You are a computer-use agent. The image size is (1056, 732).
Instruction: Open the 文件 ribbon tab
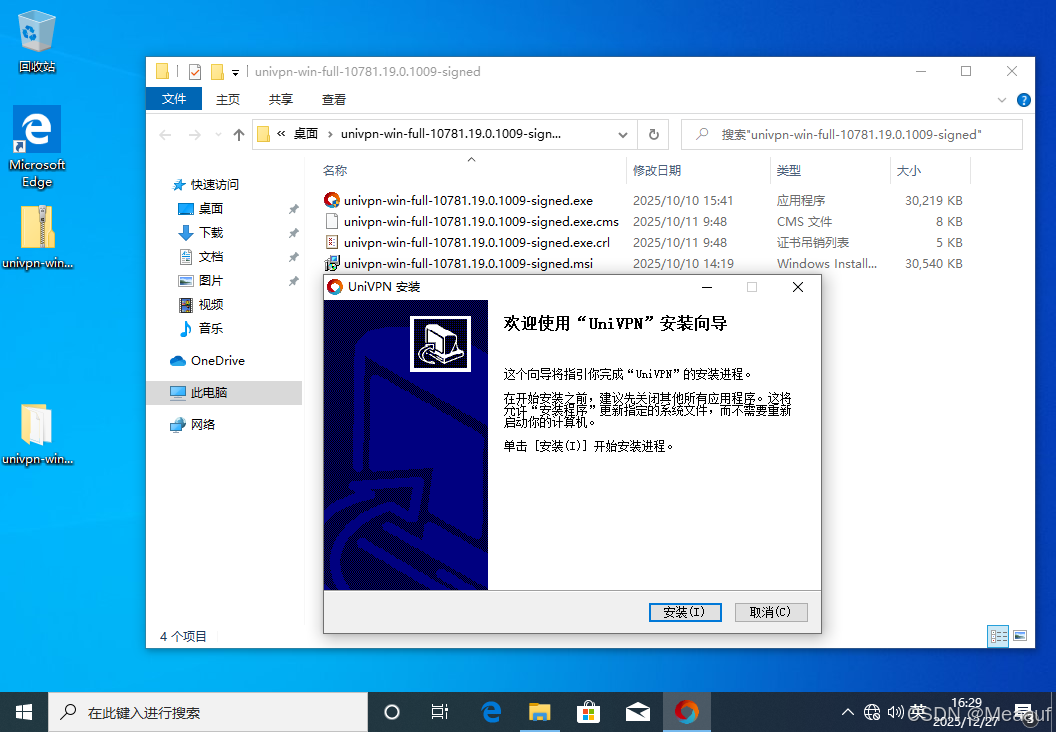tap(174, 99)
